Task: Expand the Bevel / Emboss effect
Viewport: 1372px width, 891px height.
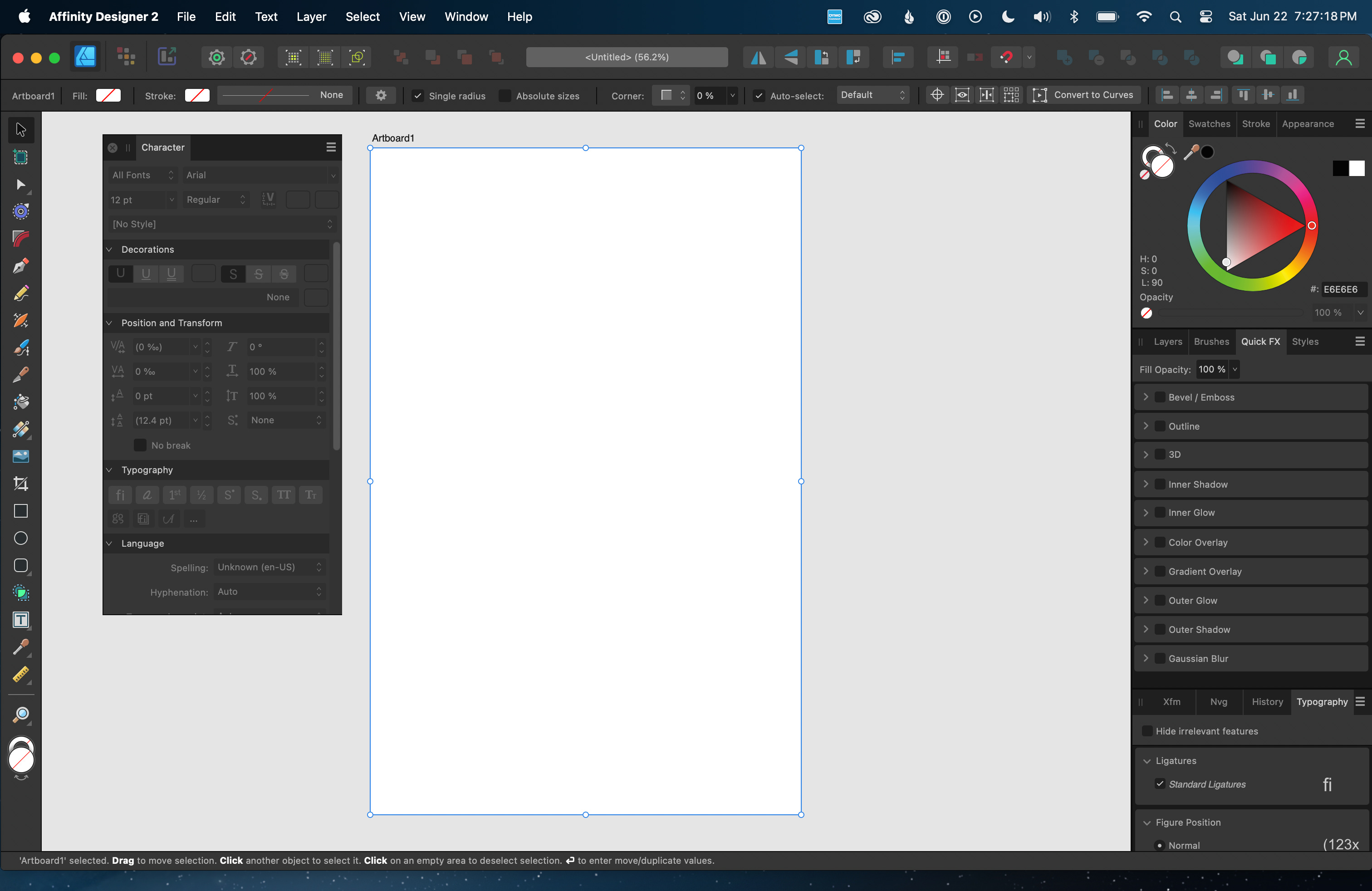Action: coord(1146,397)
